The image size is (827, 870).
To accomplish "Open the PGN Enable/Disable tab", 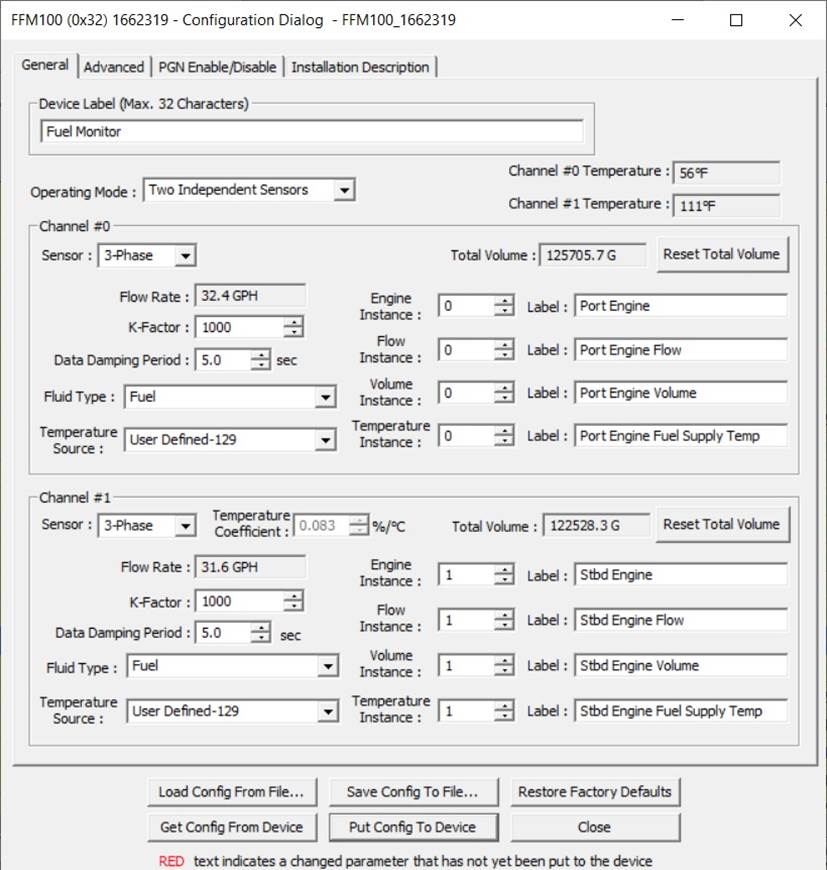I will click(x=218, y=67).
